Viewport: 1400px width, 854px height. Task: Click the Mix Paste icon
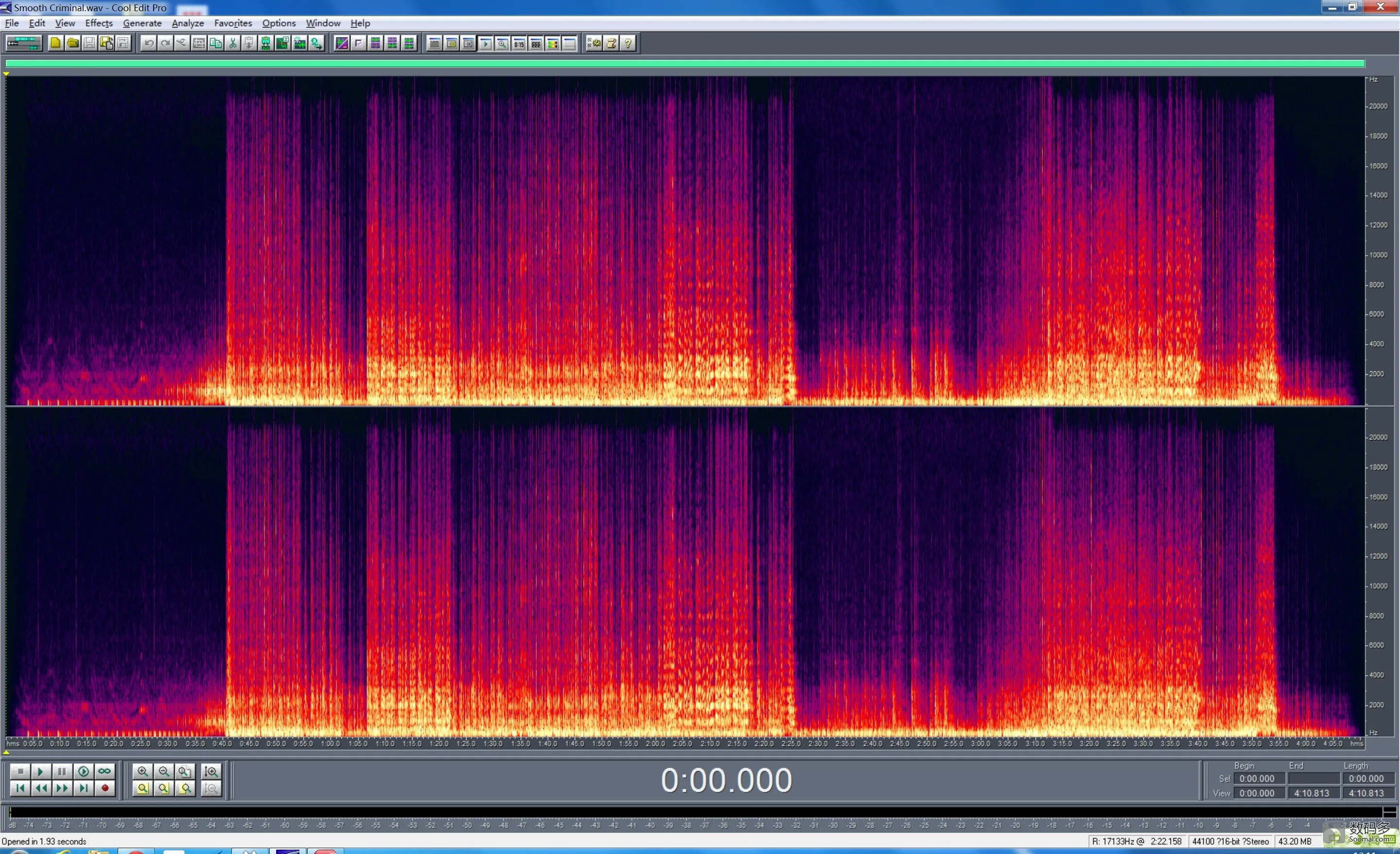(265, 43)
